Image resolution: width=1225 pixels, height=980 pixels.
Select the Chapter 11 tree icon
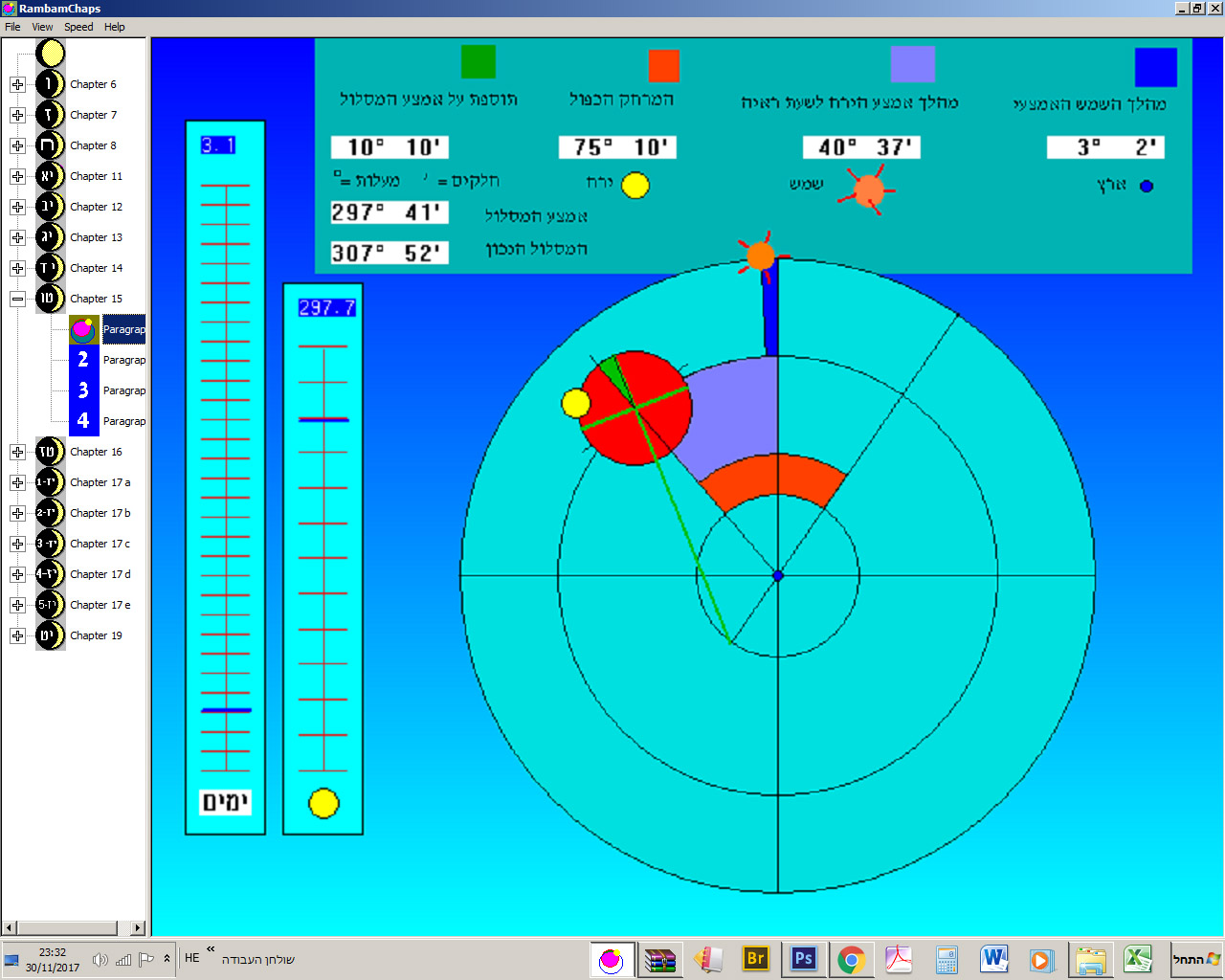coord(50,176)
